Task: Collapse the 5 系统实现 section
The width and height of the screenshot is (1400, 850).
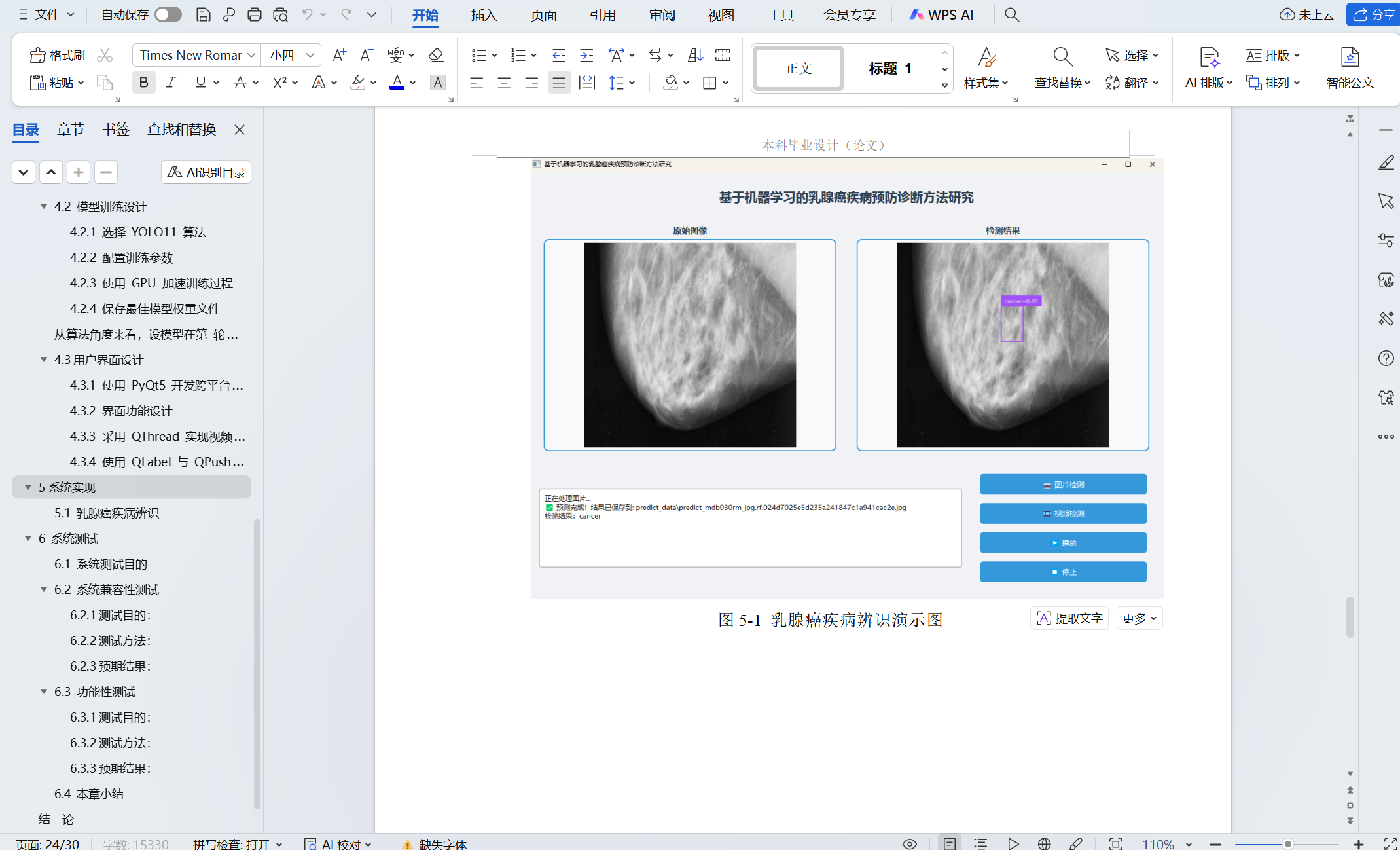Action: point(28,487)
